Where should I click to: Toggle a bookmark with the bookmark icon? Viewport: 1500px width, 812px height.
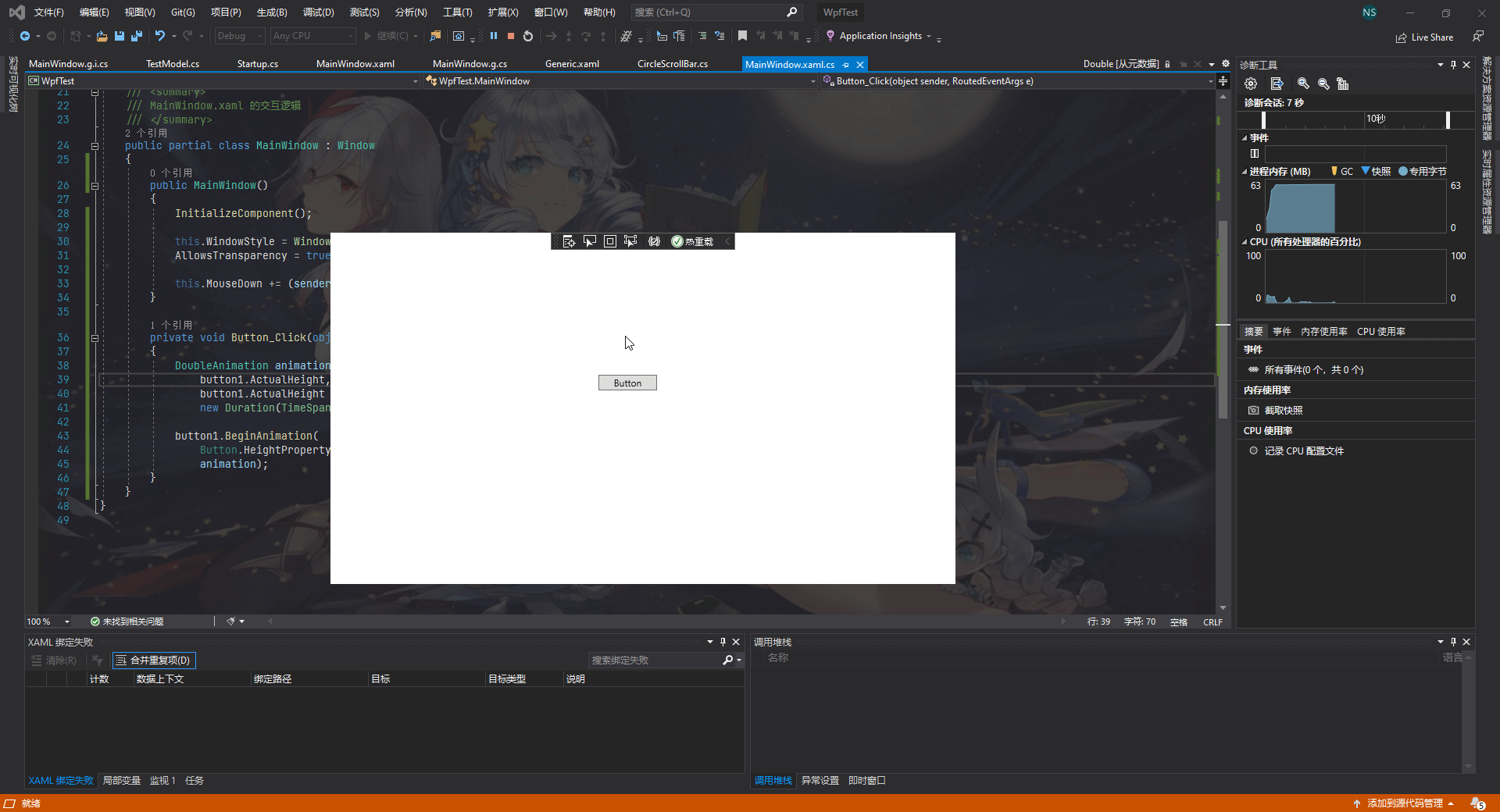[x=741, y=36]
